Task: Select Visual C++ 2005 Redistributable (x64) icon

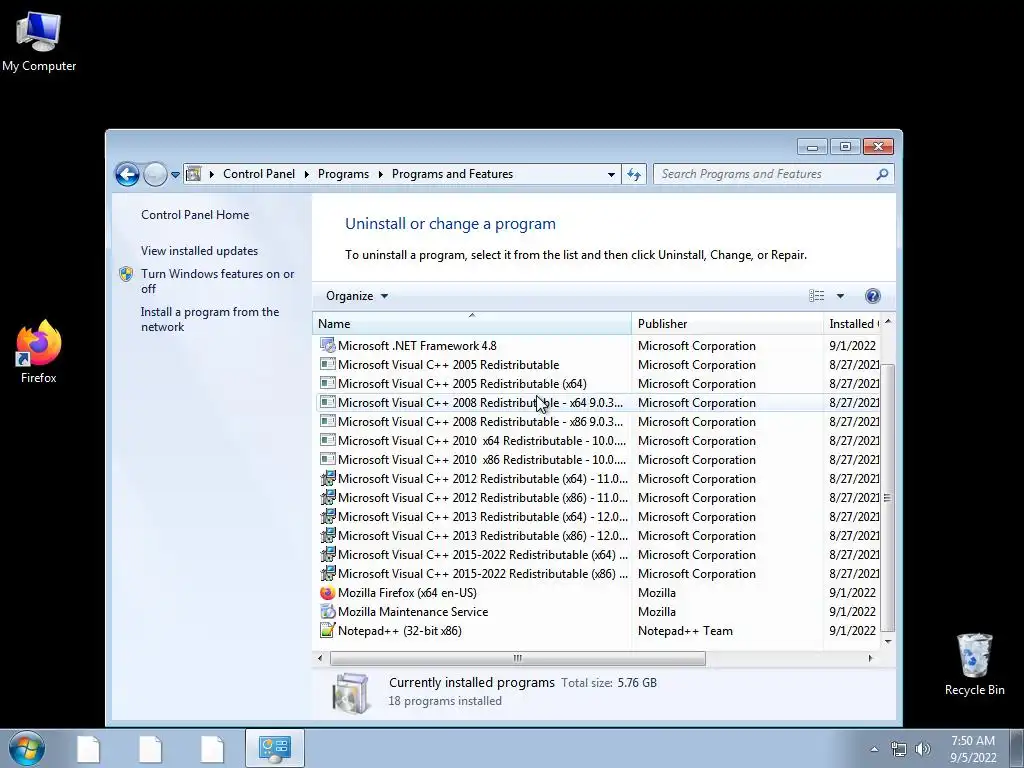Action: click(327, 383)
